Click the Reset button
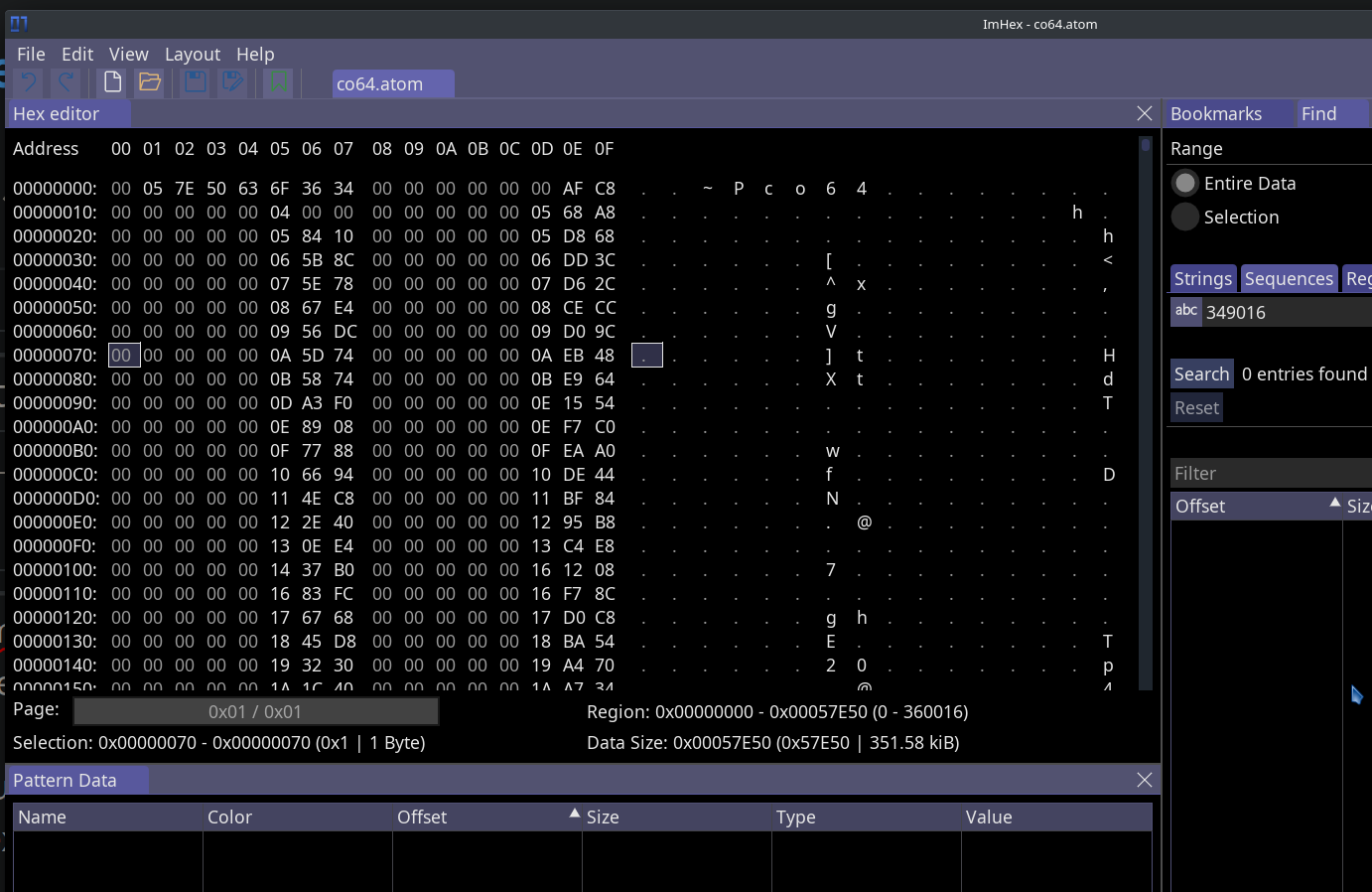1372x892 pixels. click(1196, 407)
